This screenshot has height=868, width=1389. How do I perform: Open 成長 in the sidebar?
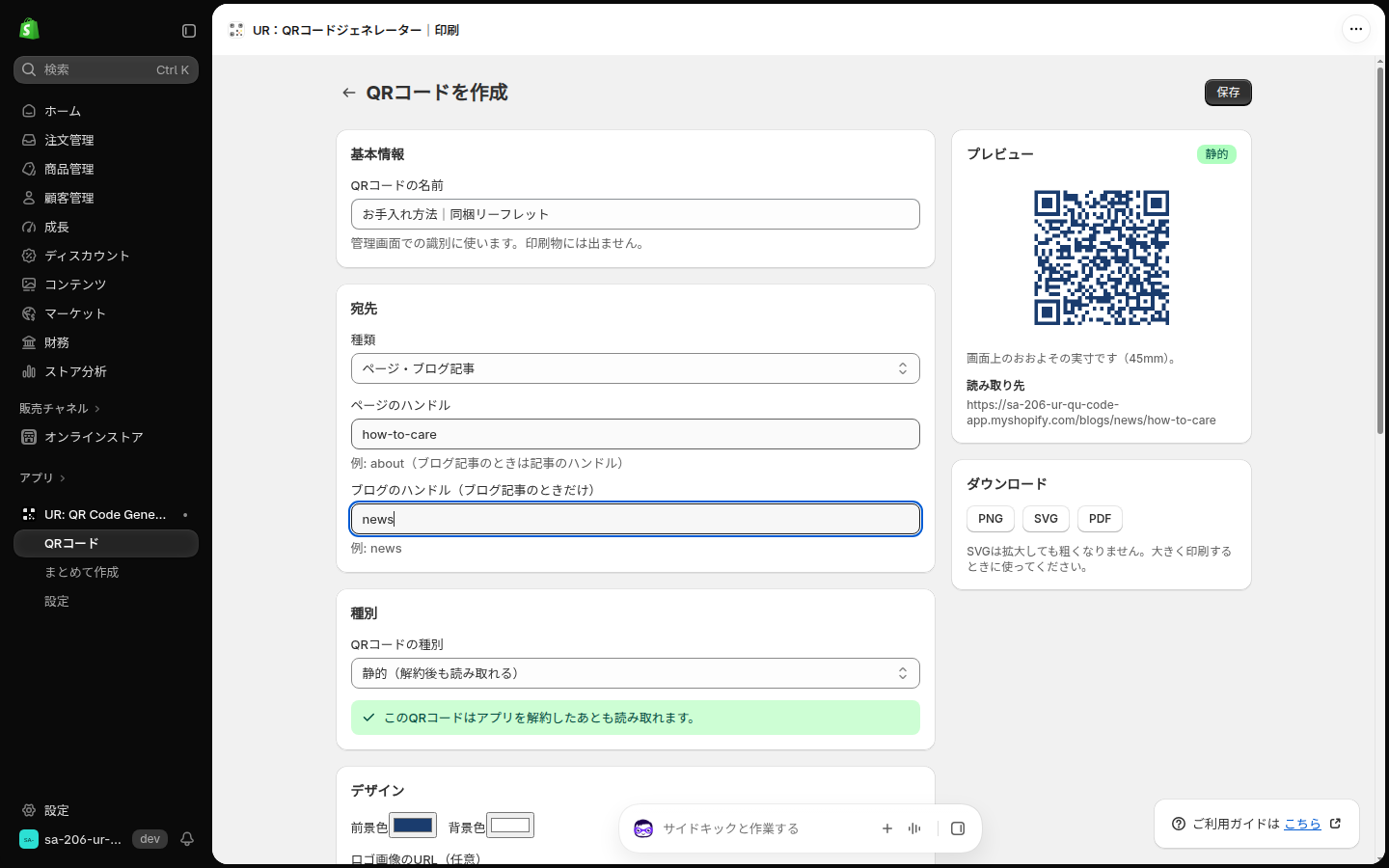tap(106, 227)
